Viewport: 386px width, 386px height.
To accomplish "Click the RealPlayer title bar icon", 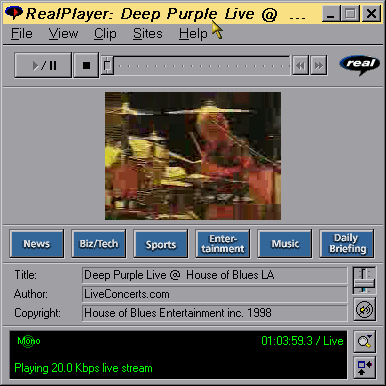I will point(14,13).
